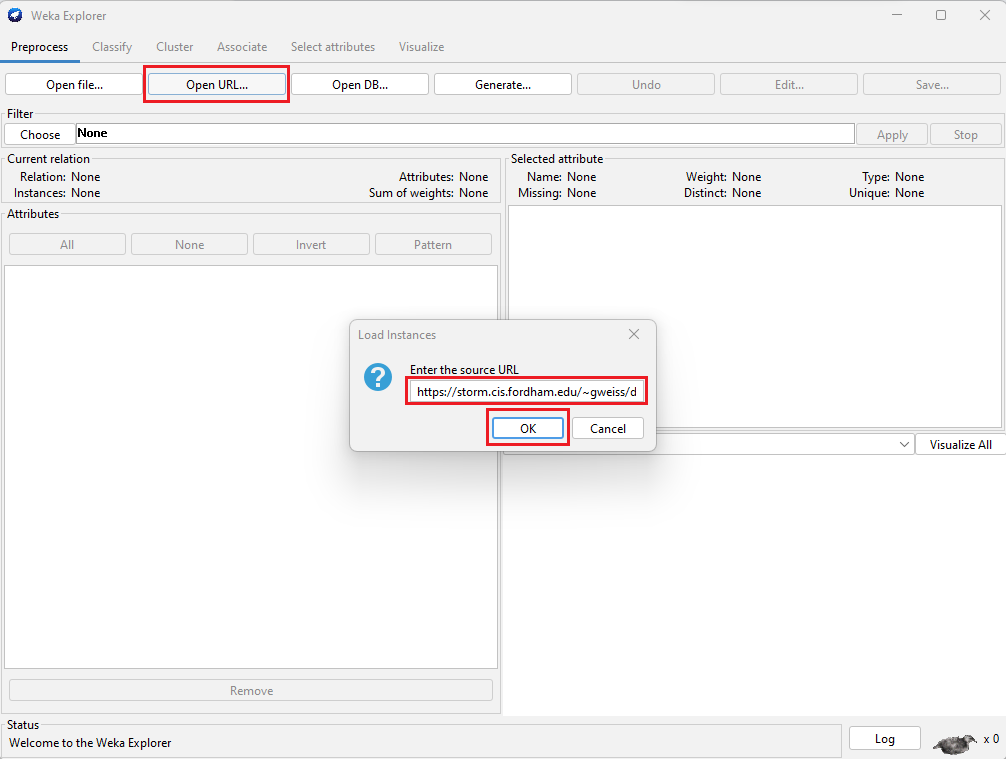1006x759 pixels.
Task: Click the 'Load Instances' dialog title
Action: [397, 335]
